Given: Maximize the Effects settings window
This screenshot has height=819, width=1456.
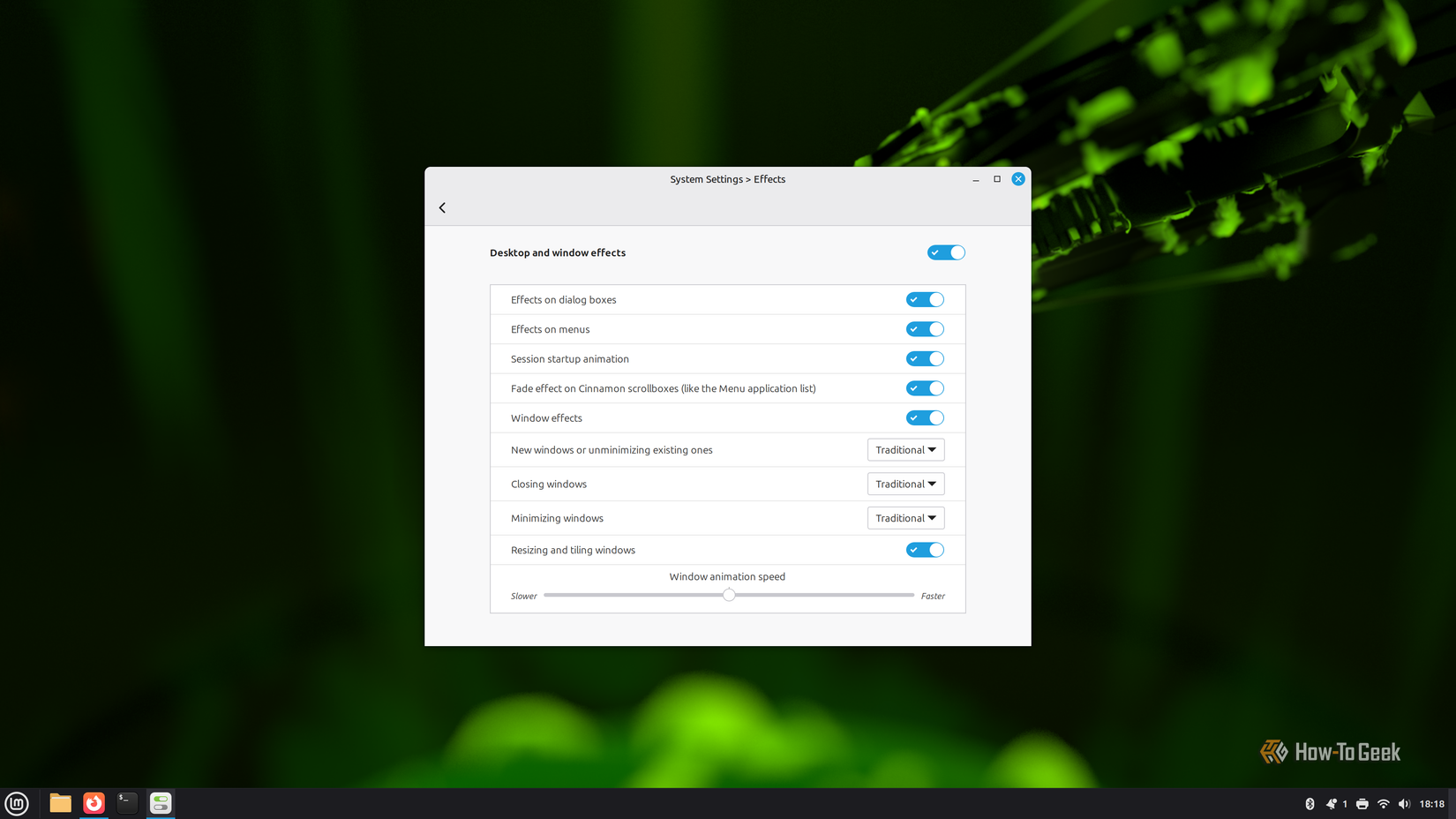Looking at the screenshot, I should 997,179.
